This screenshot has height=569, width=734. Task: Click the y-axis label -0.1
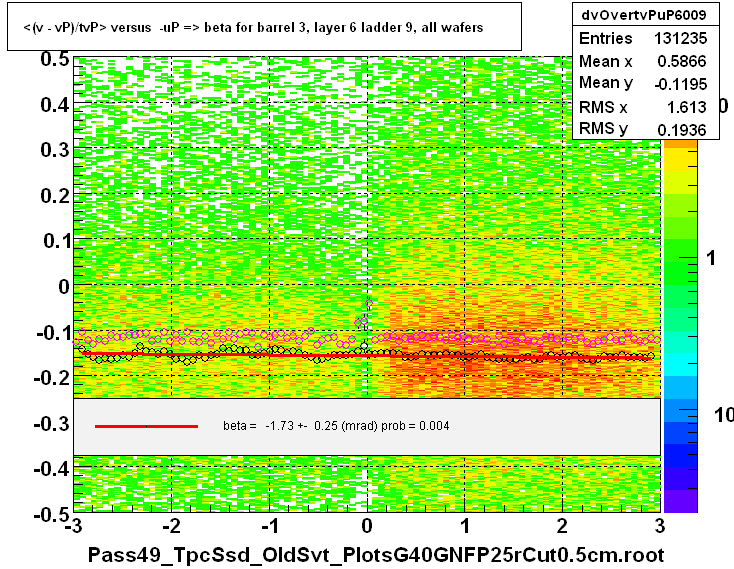(53, 333)
